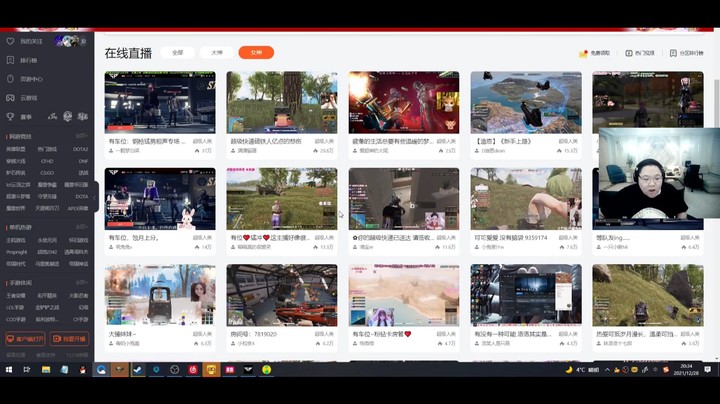The height and width of the screenshot is (404, 720).
Task: Open stream thumbnail titled 可可爱爱 没有脑袋 9359174
Action: (x=526, y=199)
